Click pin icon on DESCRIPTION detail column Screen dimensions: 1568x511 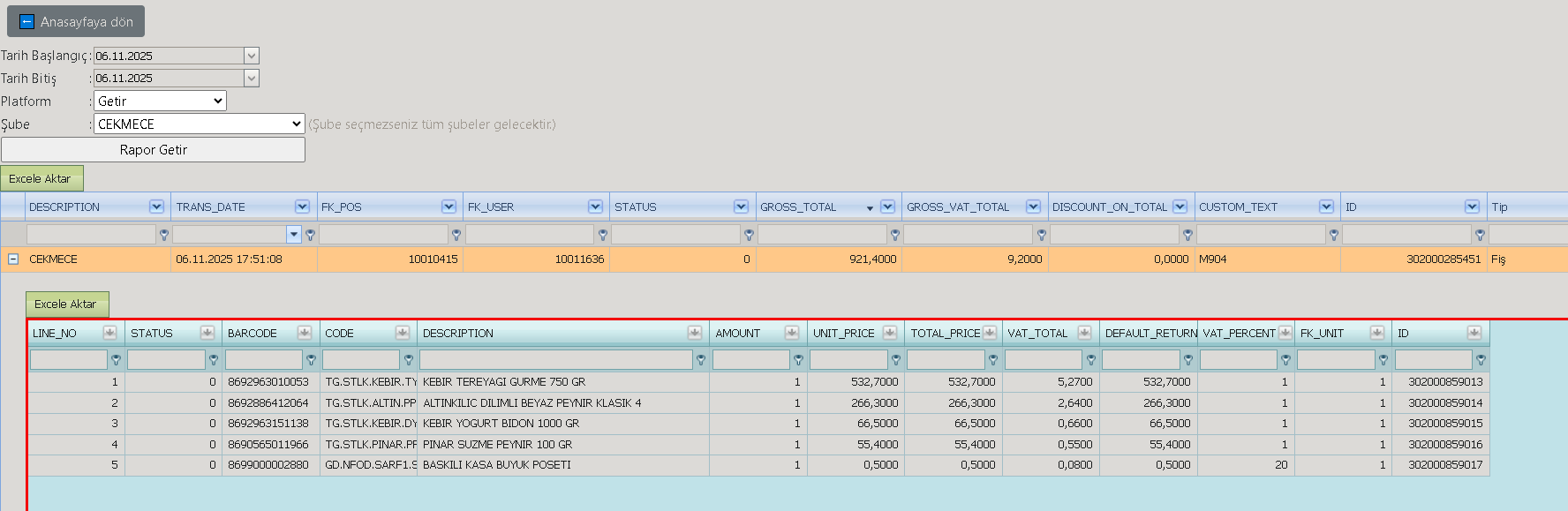(695, 333)
